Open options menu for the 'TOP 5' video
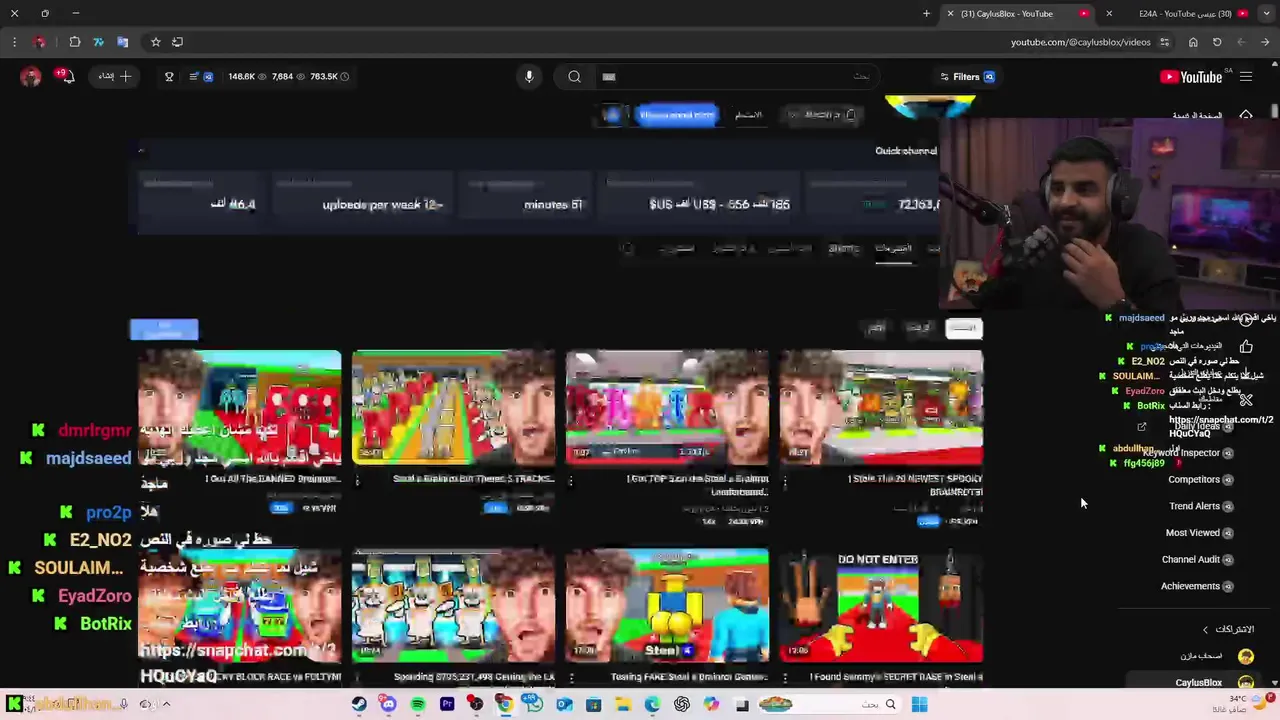 (x=571, y=481)
